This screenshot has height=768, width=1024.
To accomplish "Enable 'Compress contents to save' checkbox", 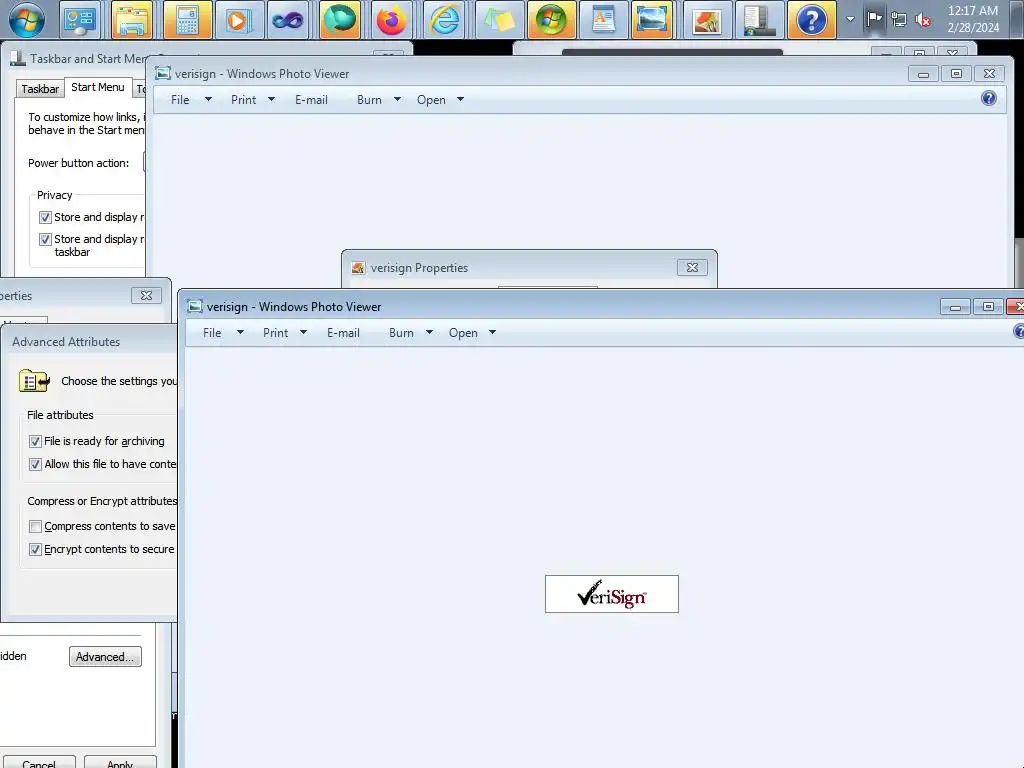I will 35,526.
